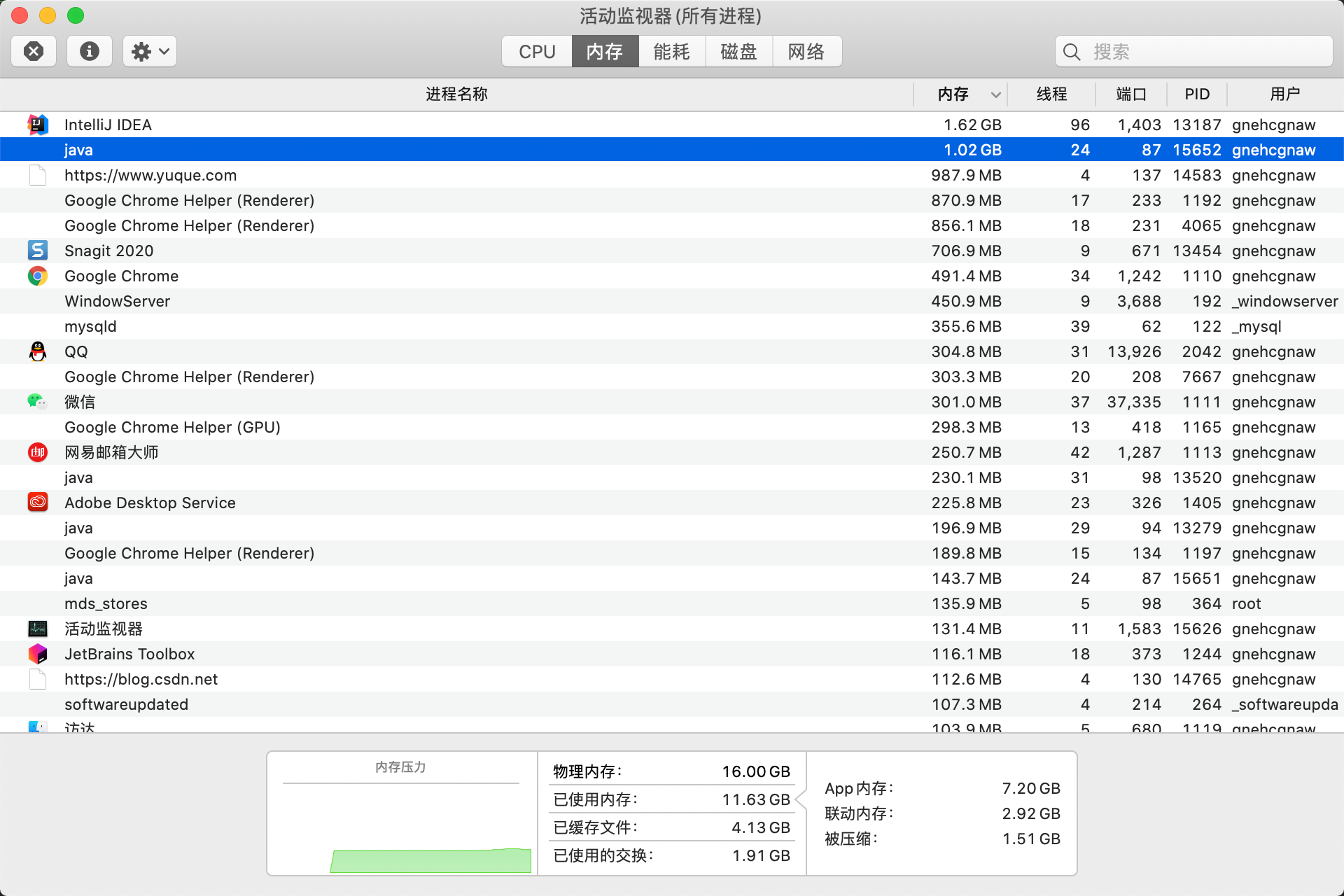This screenshot has width=1344, height=896.
Task: Open the process info (i) button
Action: [90, 51]
